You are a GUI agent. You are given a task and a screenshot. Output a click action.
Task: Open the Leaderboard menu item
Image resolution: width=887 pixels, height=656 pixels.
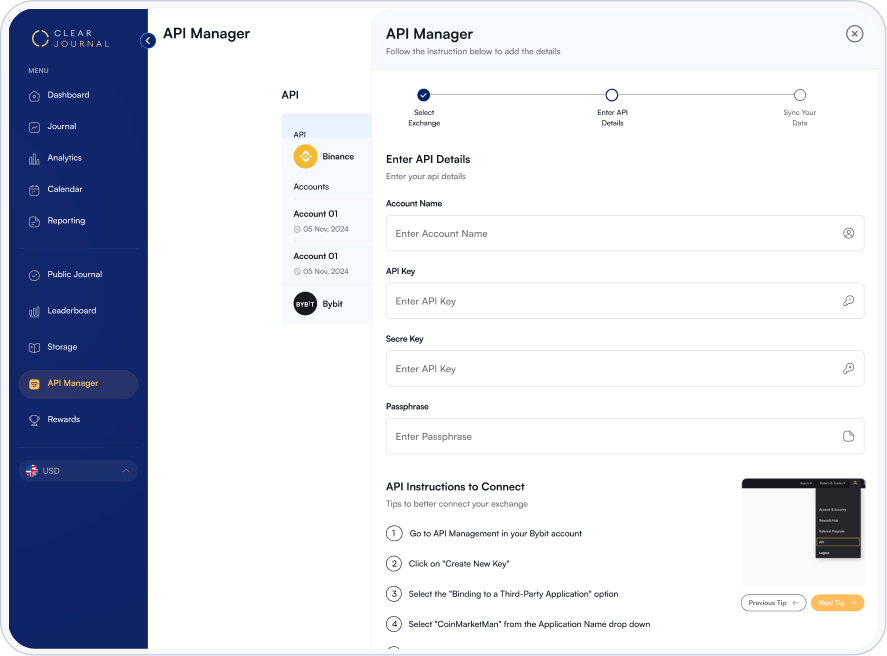(71, 311)
